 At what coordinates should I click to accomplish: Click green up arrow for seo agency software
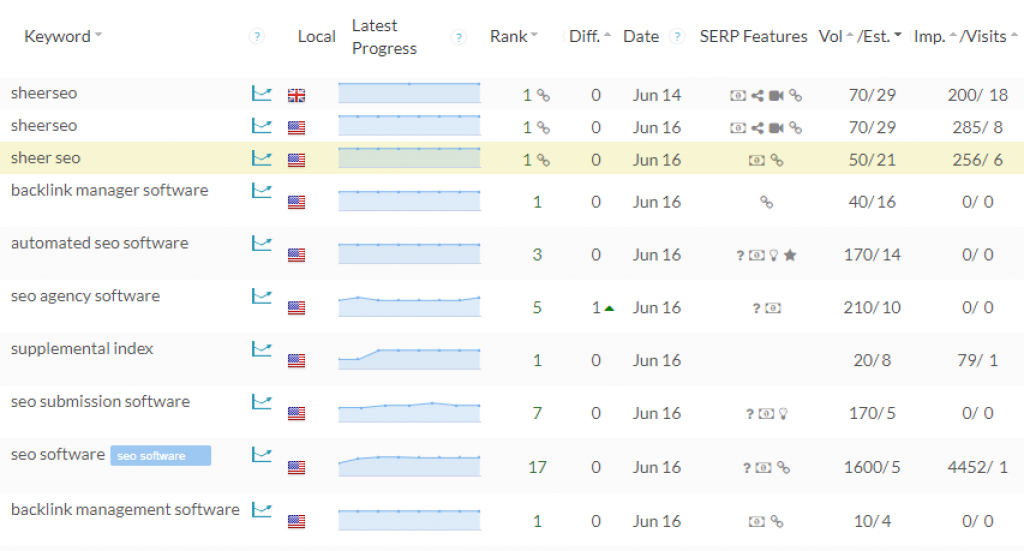pyautogui.click(x=609, y=308)
